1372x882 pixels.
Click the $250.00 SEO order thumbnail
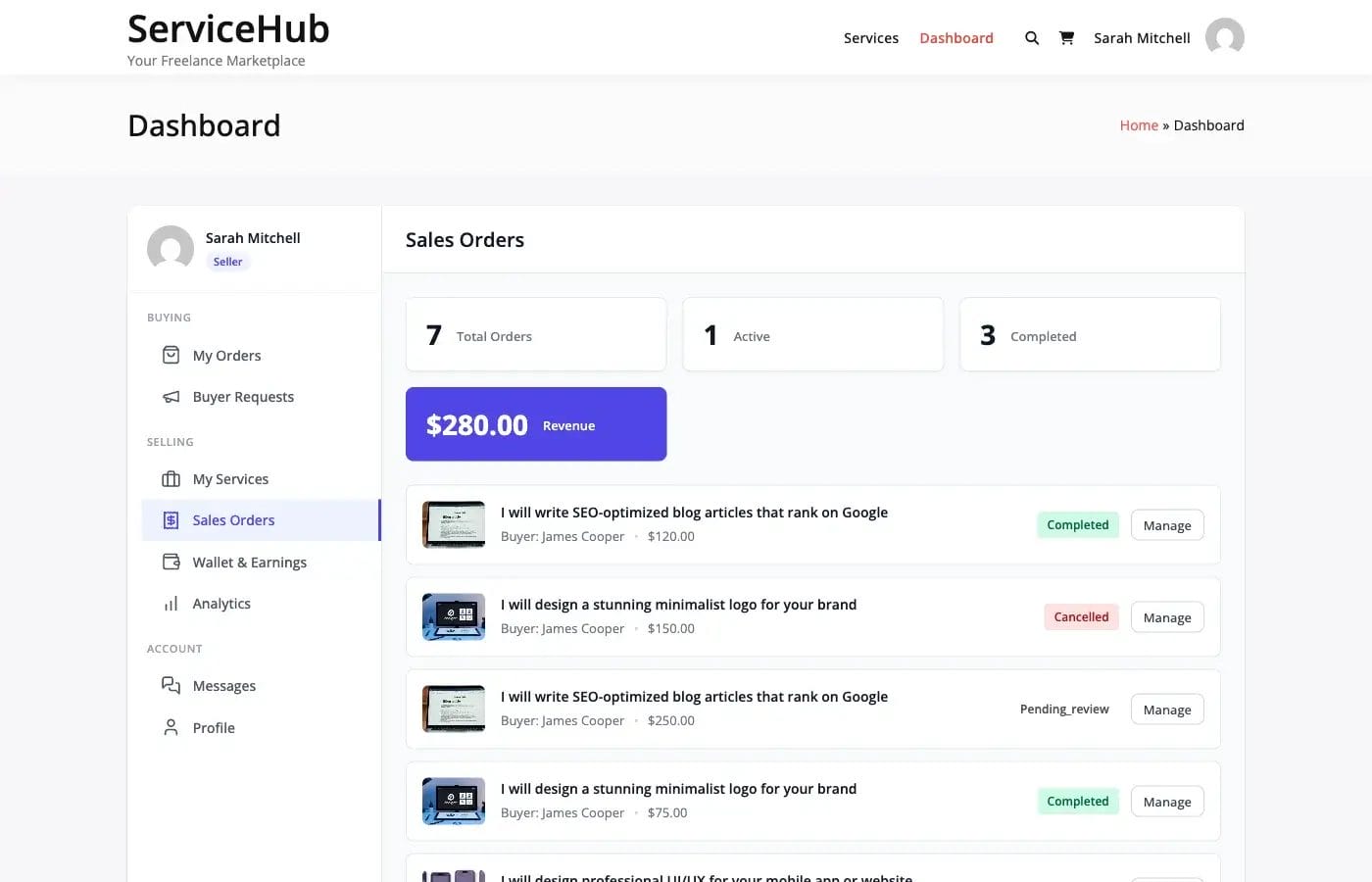click(x=453, y=709)
